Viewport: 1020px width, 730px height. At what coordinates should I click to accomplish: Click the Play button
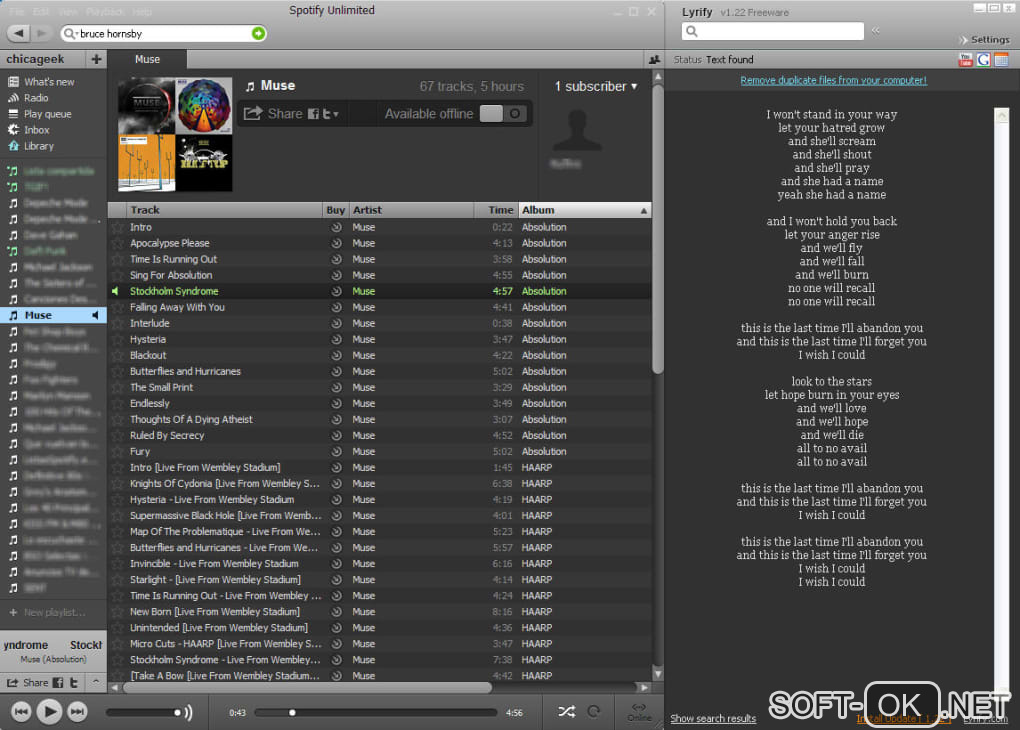[x=49, y=712]
